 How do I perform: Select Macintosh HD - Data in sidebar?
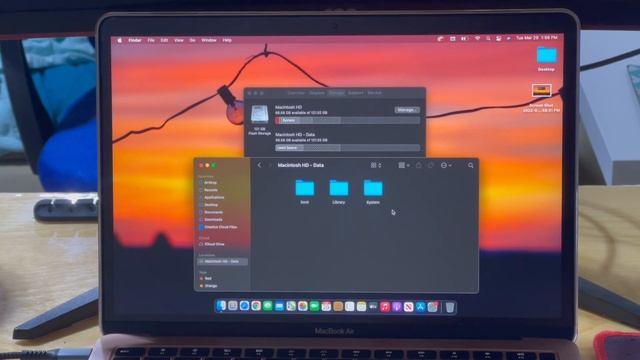point(222,261)
